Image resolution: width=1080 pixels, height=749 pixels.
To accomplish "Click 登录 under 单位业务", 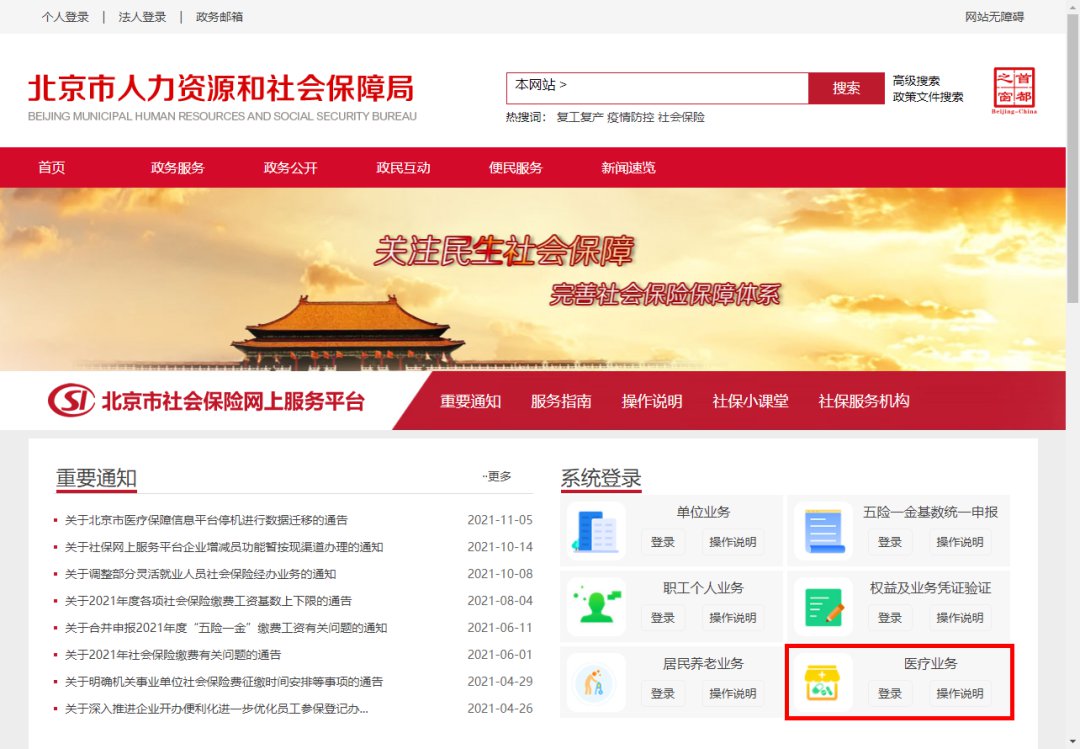I will click(663, 542).
